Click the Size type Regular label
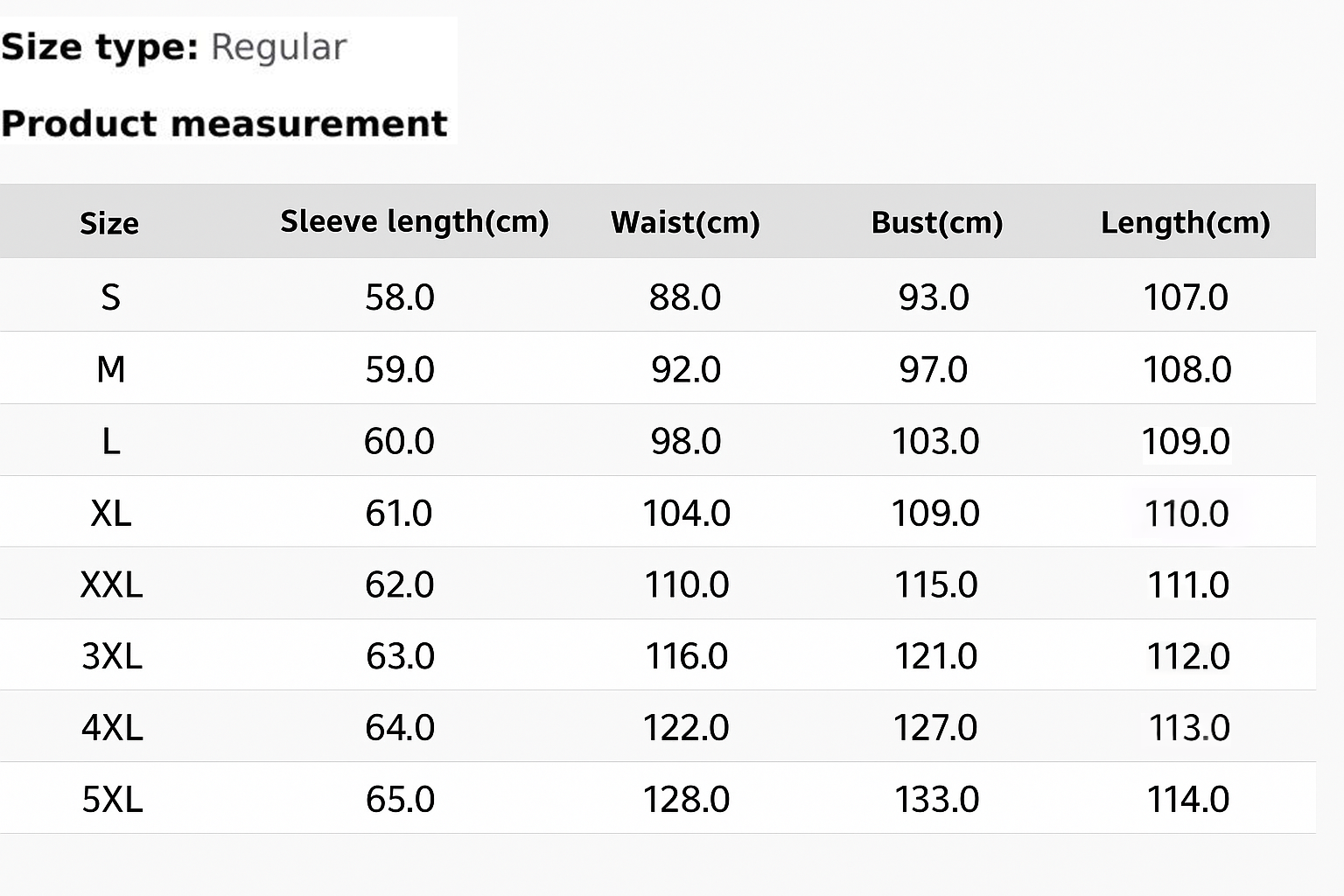Image resolution: width=1344 pixels, height=896 pixels. (x=175, y=47)
